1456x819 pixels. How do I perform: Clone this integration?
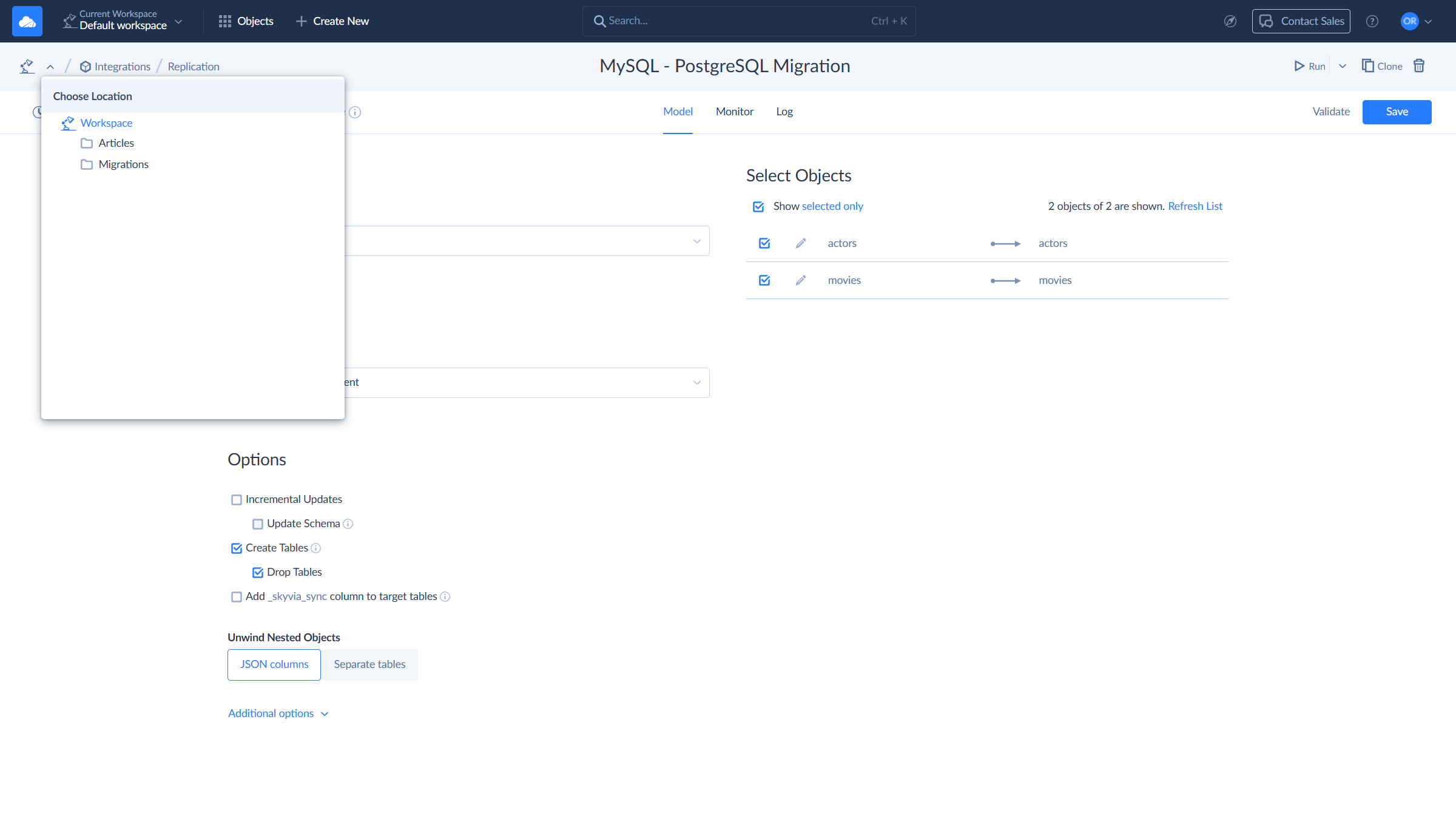(1382, 66)
